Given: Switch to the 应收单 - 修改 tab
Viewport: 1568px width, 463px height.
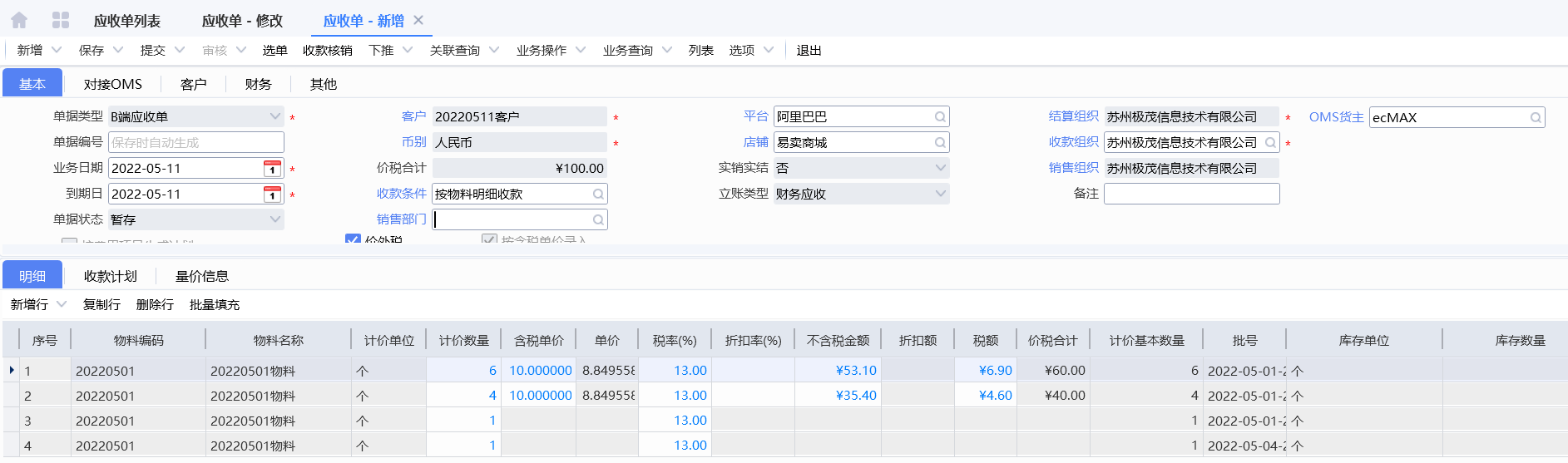Looking at the screenshot, I should click(242, 21).
